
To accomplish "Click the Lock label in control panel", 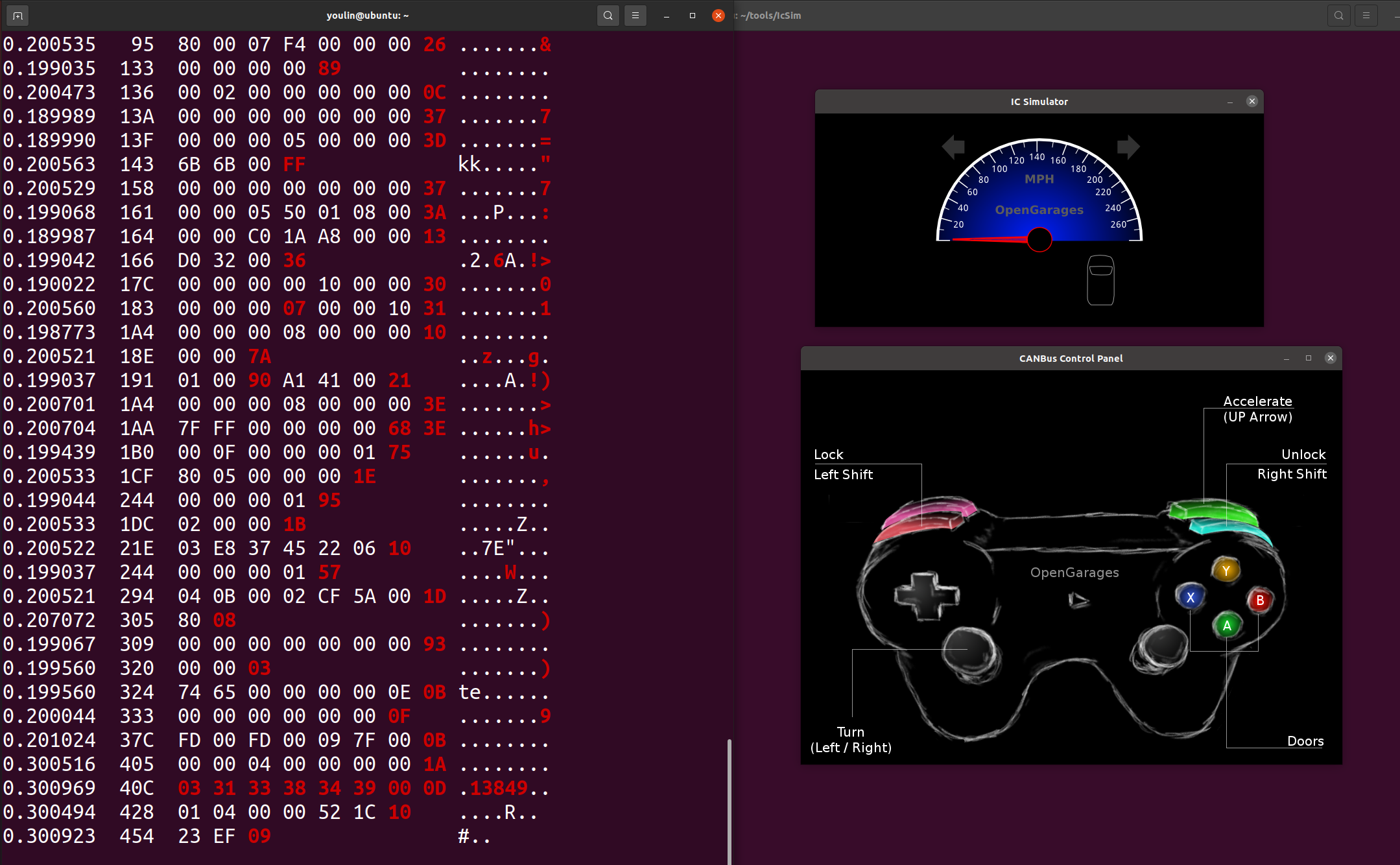I will (829, 455).
